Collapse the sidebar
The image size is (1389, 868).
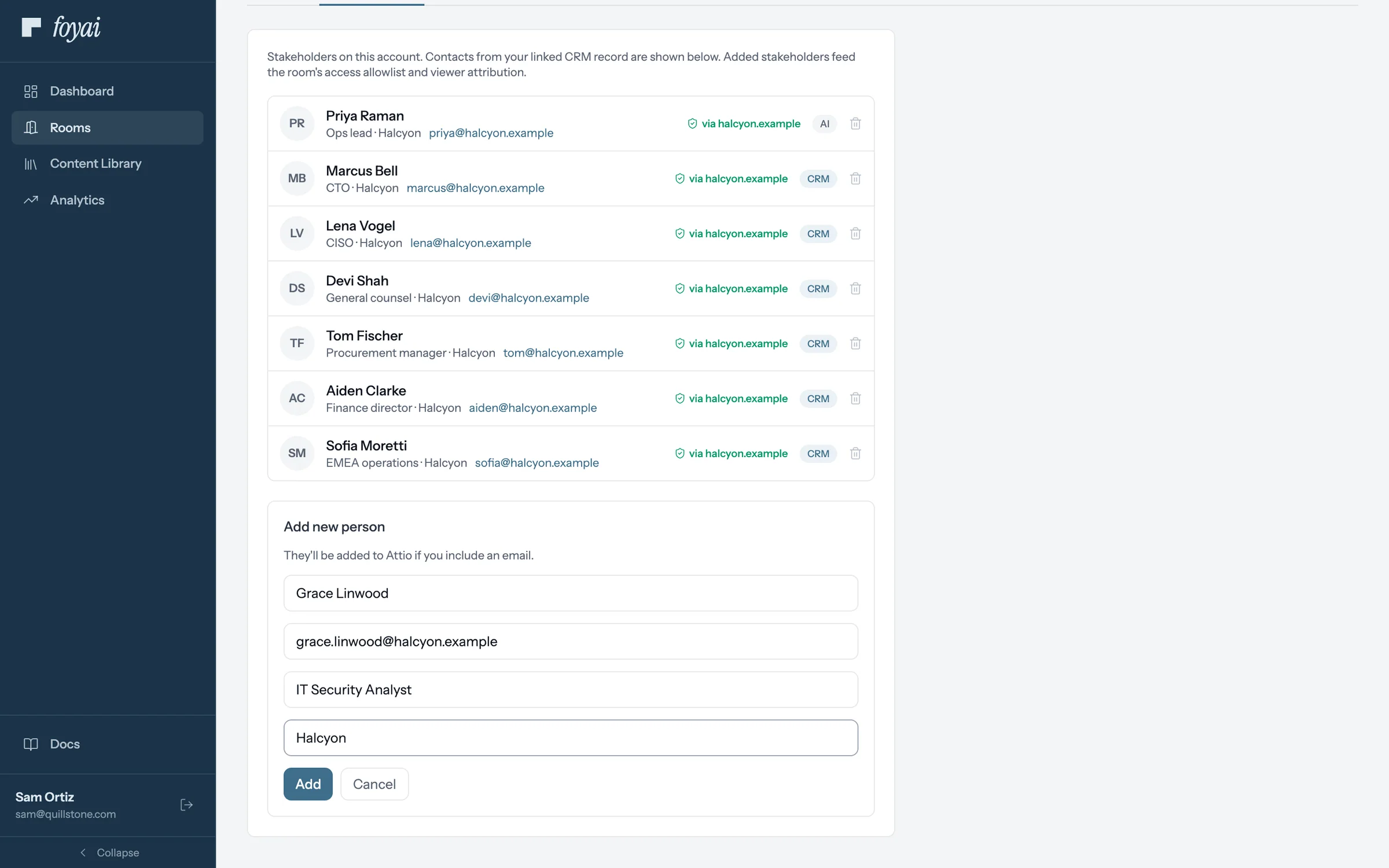[x=108, y=852]
